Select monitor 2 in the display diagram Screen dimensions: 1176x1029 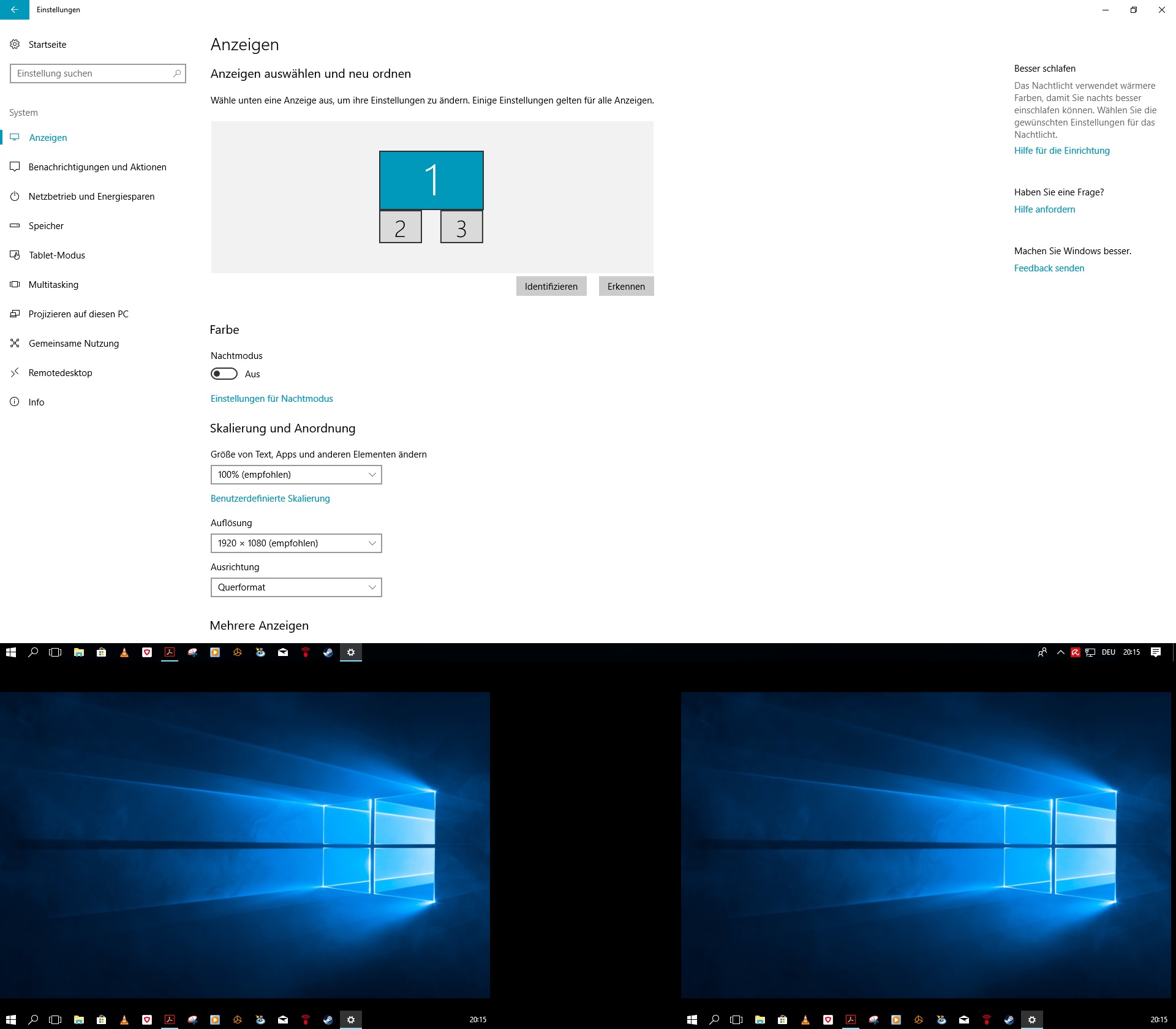click(401, 227)
